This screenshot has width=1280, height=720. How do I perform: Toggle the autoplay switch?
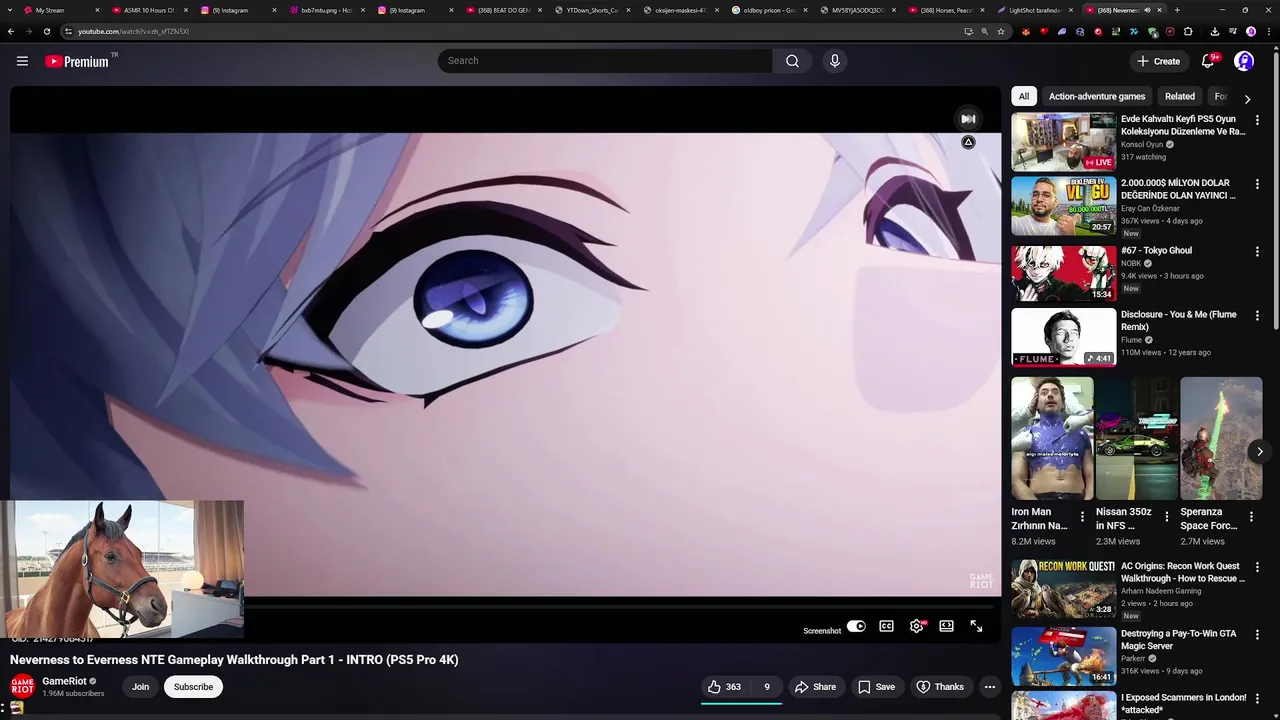click(x=856, y=626)
